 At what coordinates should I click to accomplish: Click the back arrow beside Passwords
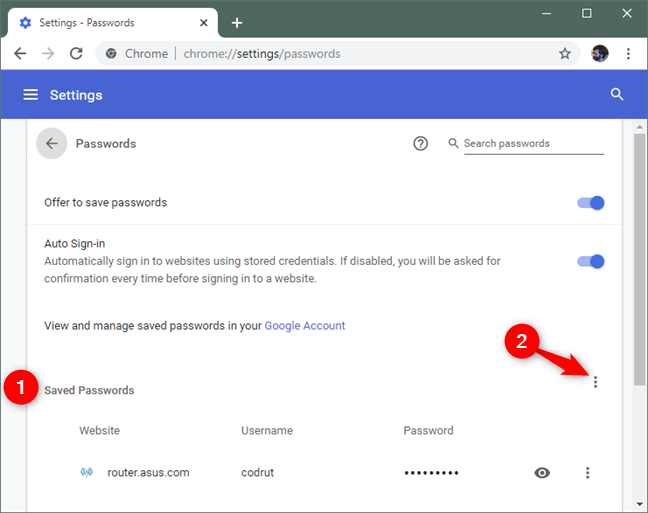coord(52,144)
